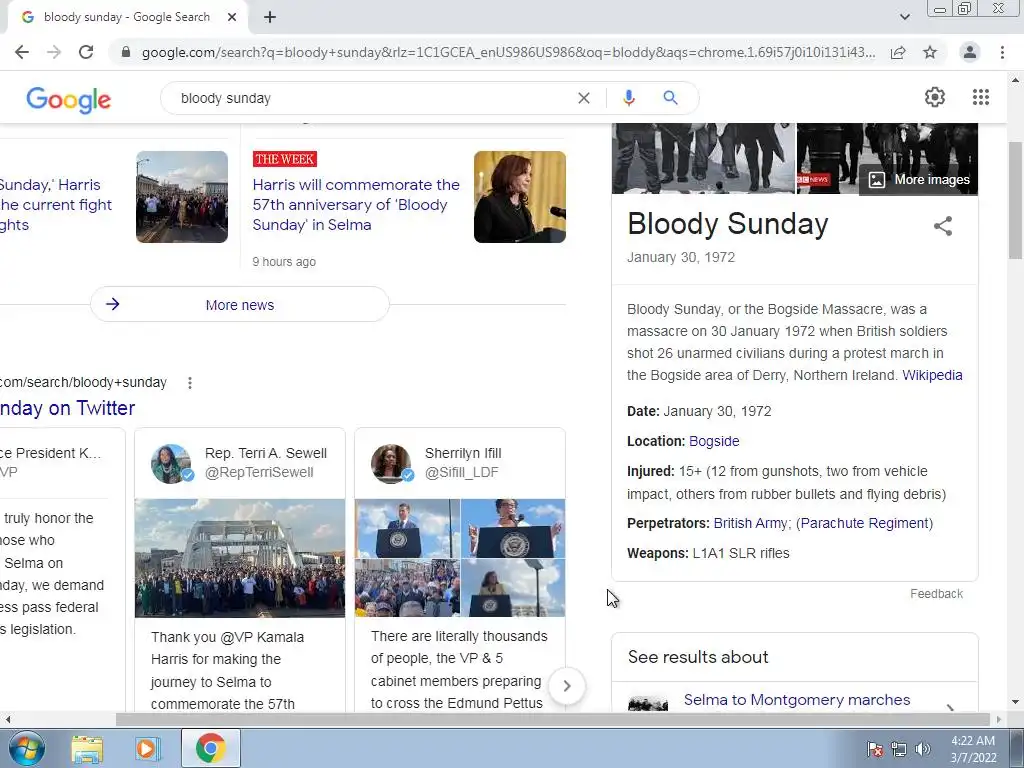Click Sherrilyn Ifill avatar image

(x=391, y=464)
